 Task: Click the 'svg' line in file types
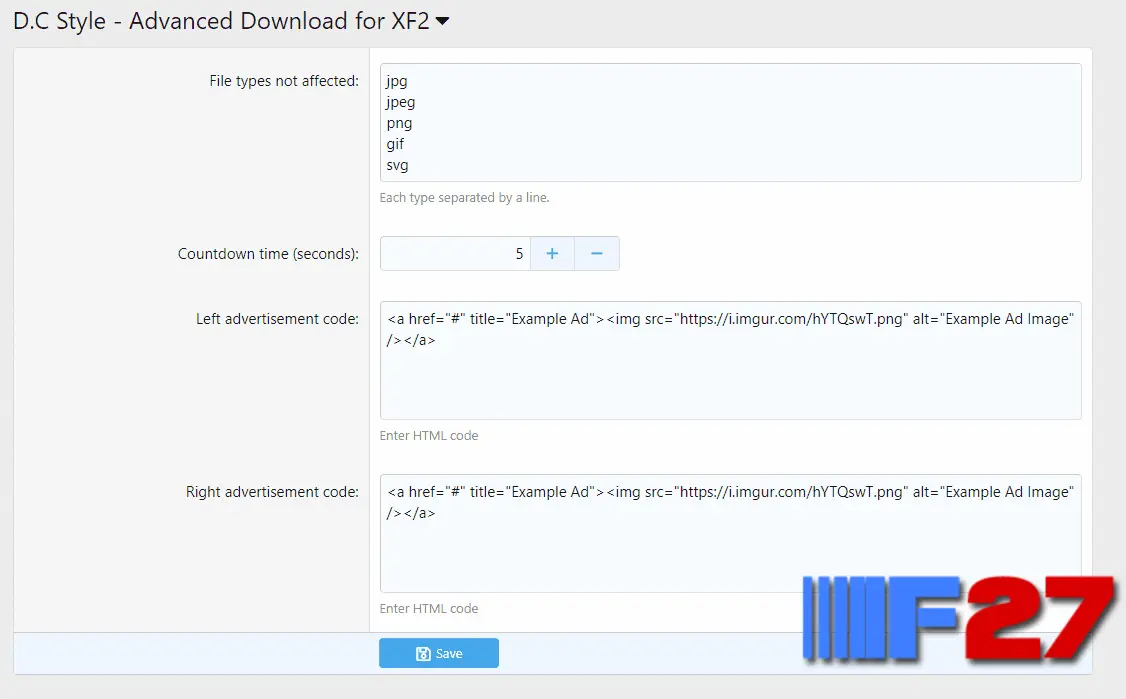click(397, 165)
